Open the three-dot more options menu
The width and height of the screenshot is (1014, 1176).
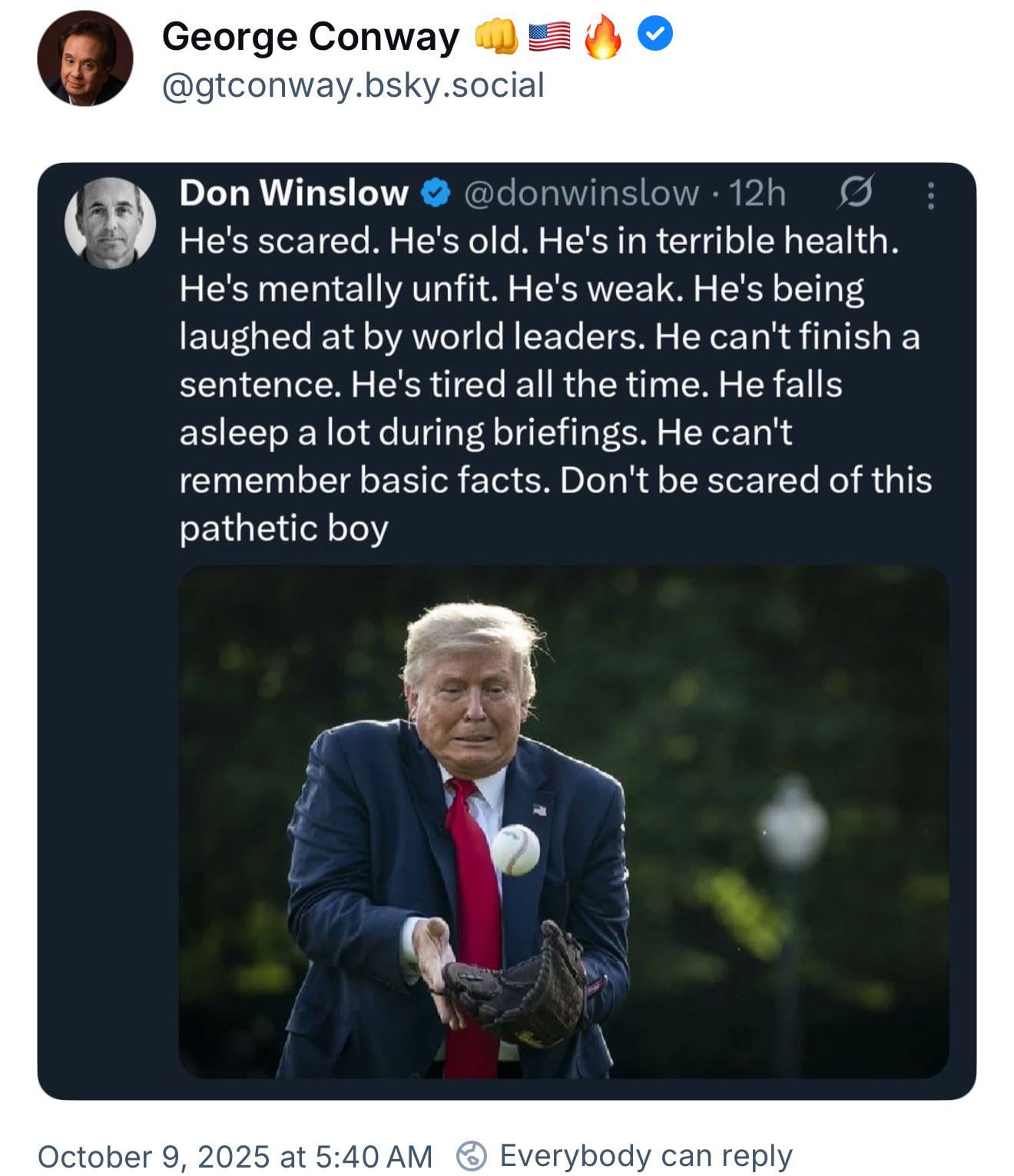[930, 195]
